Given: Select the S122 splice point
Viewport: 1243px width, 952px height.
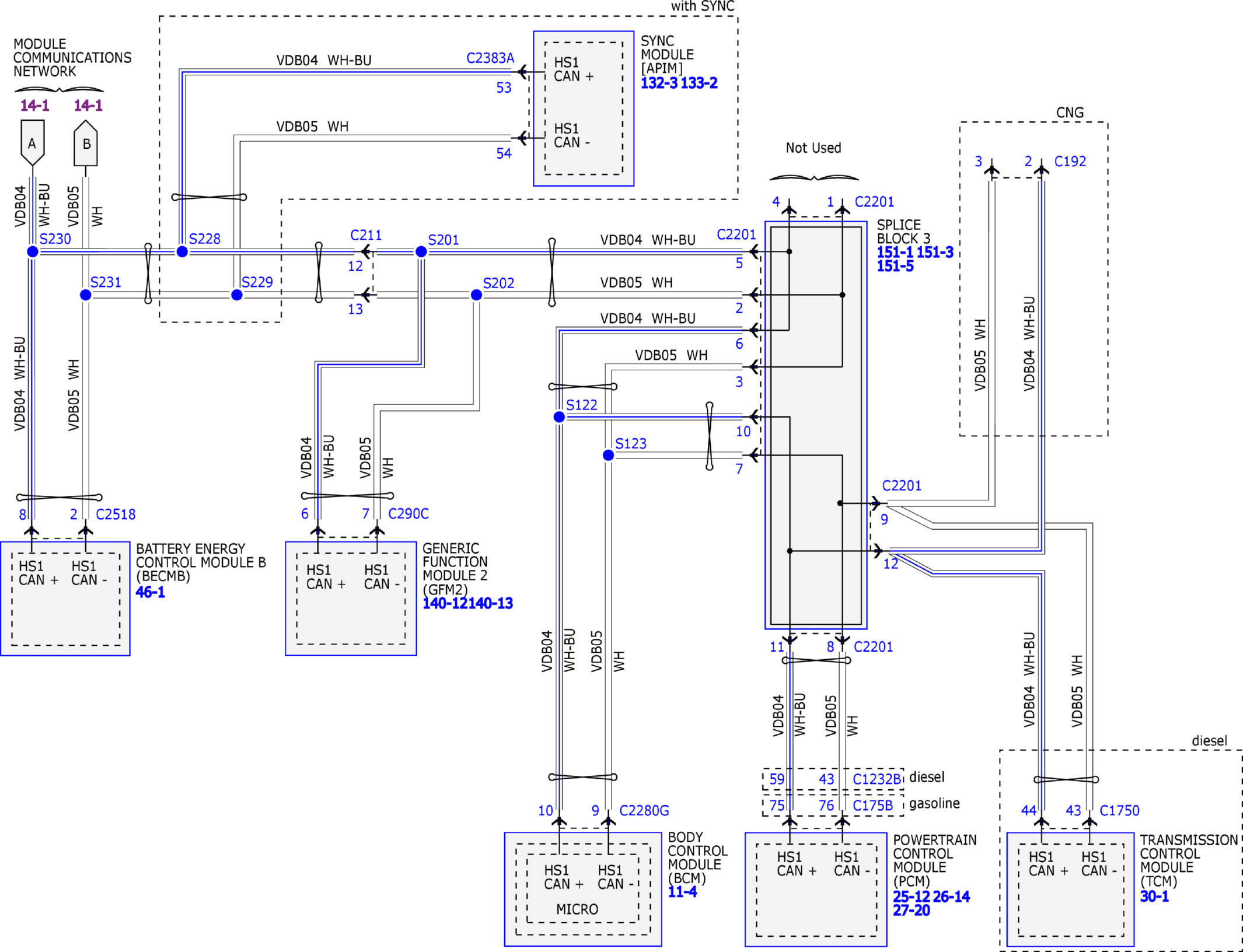Looking at the screenshot, I should pyautogui.click(x=559, y=416).
